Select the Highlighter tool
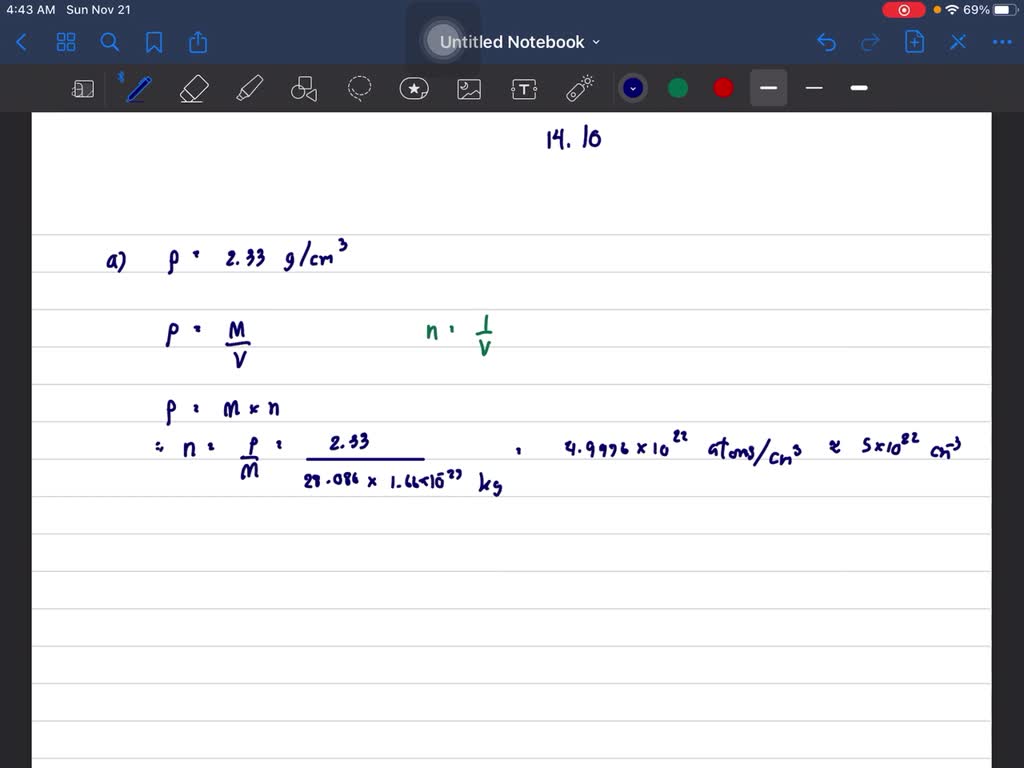Image resolution: width=1024 pixels, height=768 pixels. [x=248, y=89]
